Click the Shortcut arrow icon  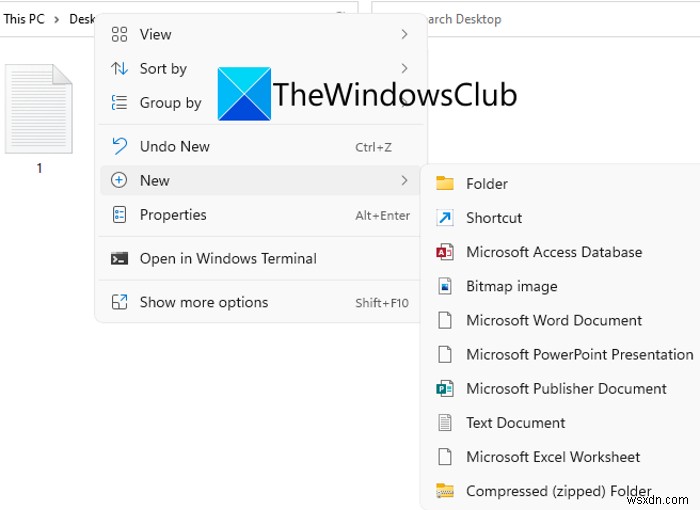pos(445,217)
